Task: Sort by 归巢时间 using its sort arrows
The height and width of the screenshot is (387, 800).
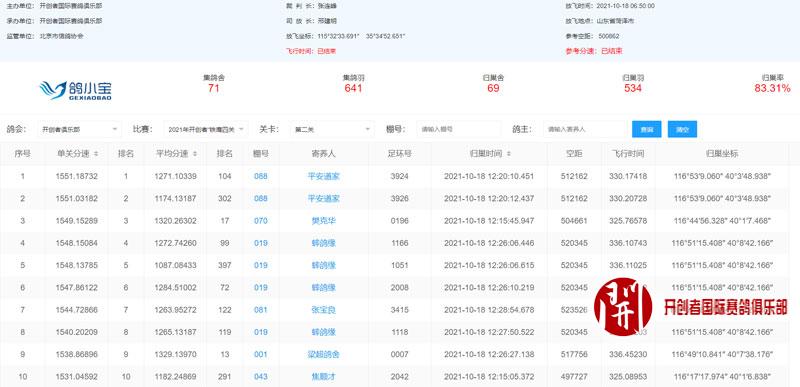Action: [509, 153]
